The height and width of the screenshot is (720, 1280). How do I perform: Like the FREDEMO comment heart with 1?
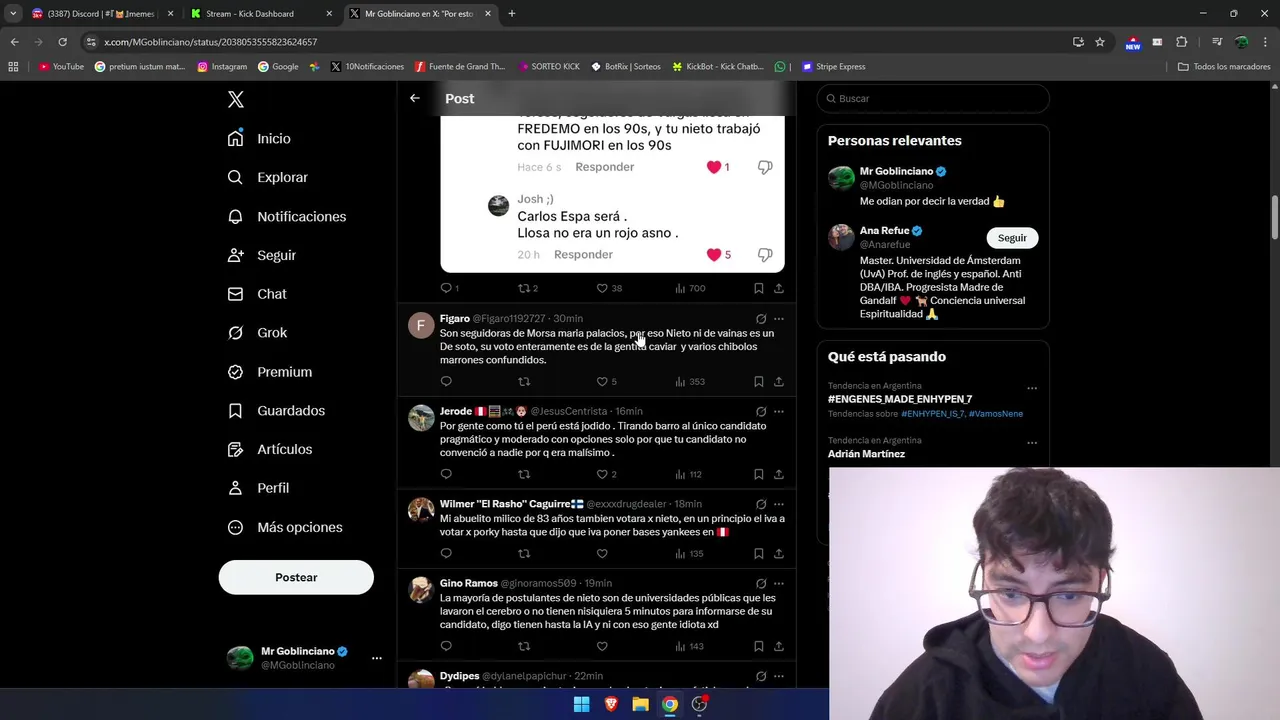[714, 167]
